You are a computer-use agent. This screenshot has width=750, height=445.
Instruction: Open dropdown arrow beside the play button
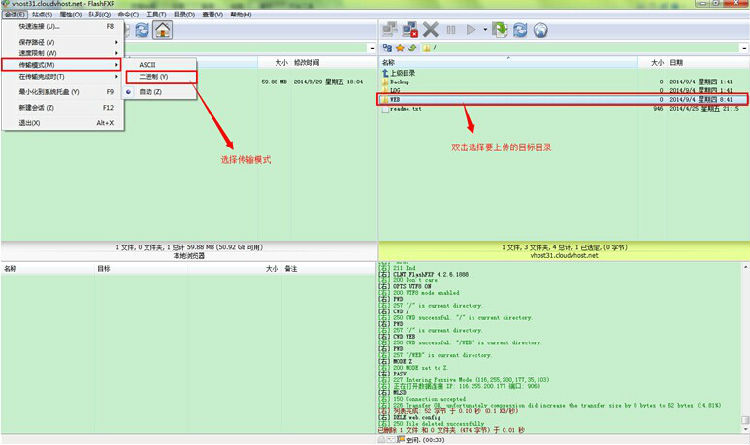[x=485, y=30]
